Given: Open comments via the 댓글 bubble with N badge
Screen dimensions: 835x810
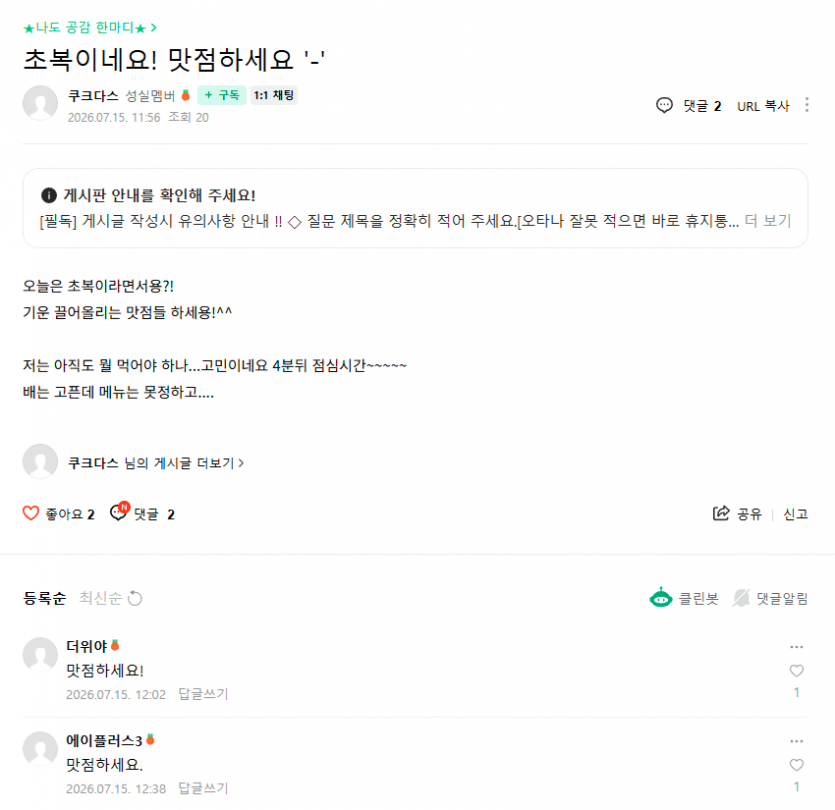Looking at the screenshot, I should point(119,512).
